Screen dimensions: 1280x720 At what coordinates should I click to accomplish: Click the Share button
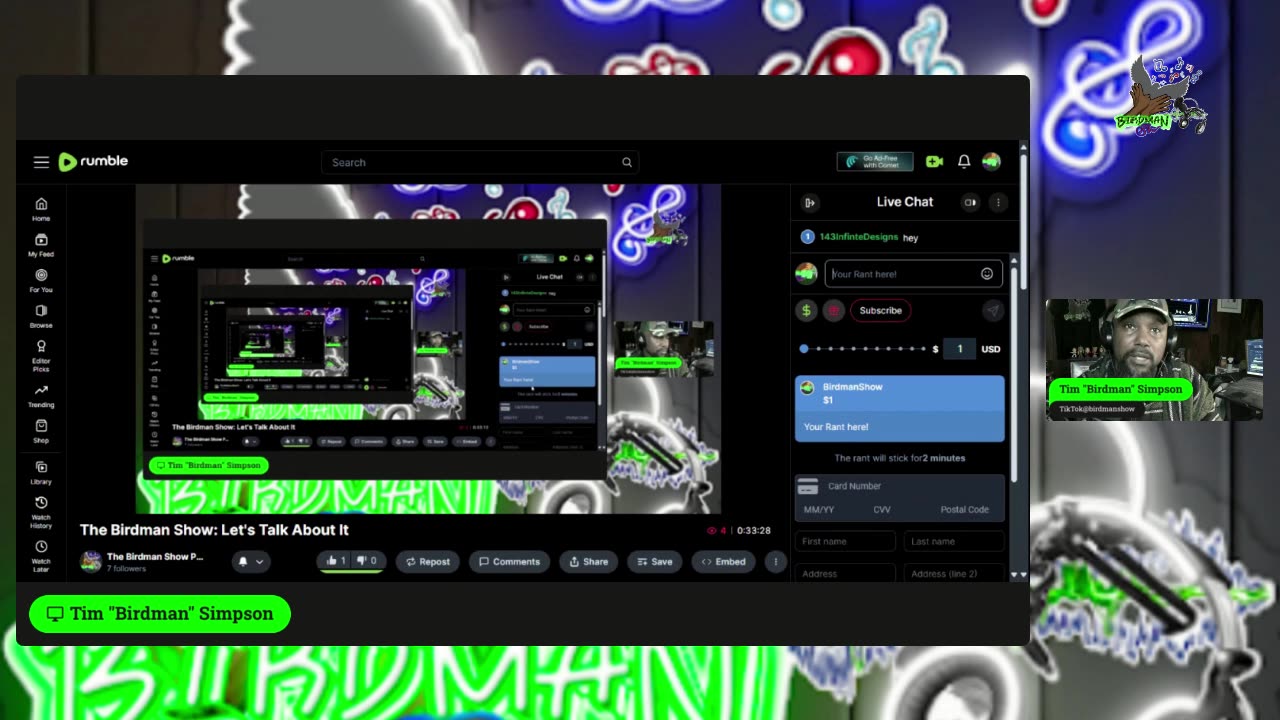[588, 562]
